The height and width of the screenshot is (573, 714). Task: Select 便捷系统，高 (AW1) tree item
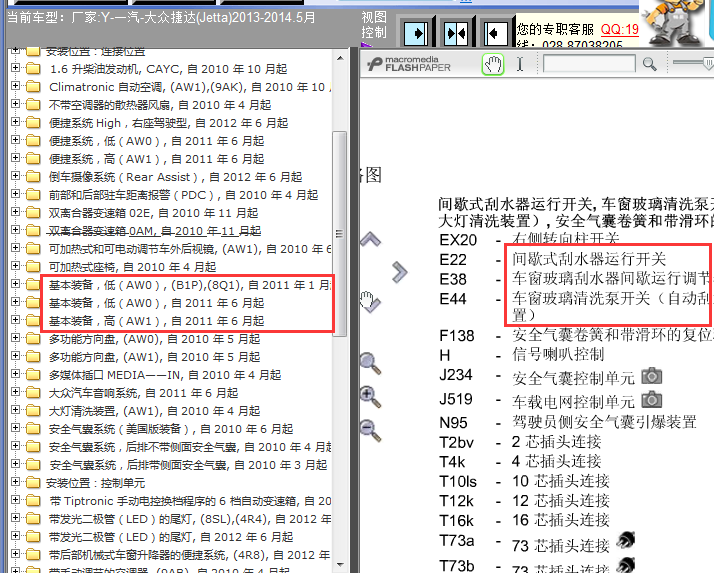tap(156, 159)
